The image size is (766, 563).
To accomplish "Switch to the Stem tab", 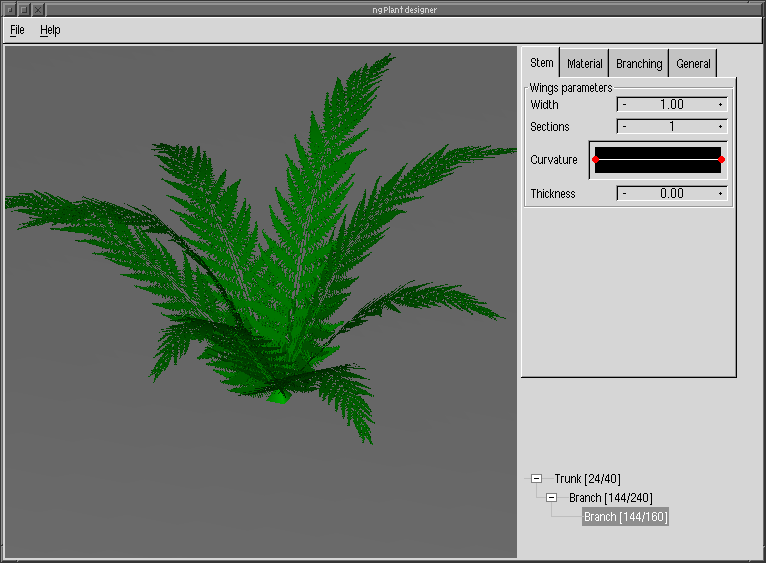I will click(541, 63).
